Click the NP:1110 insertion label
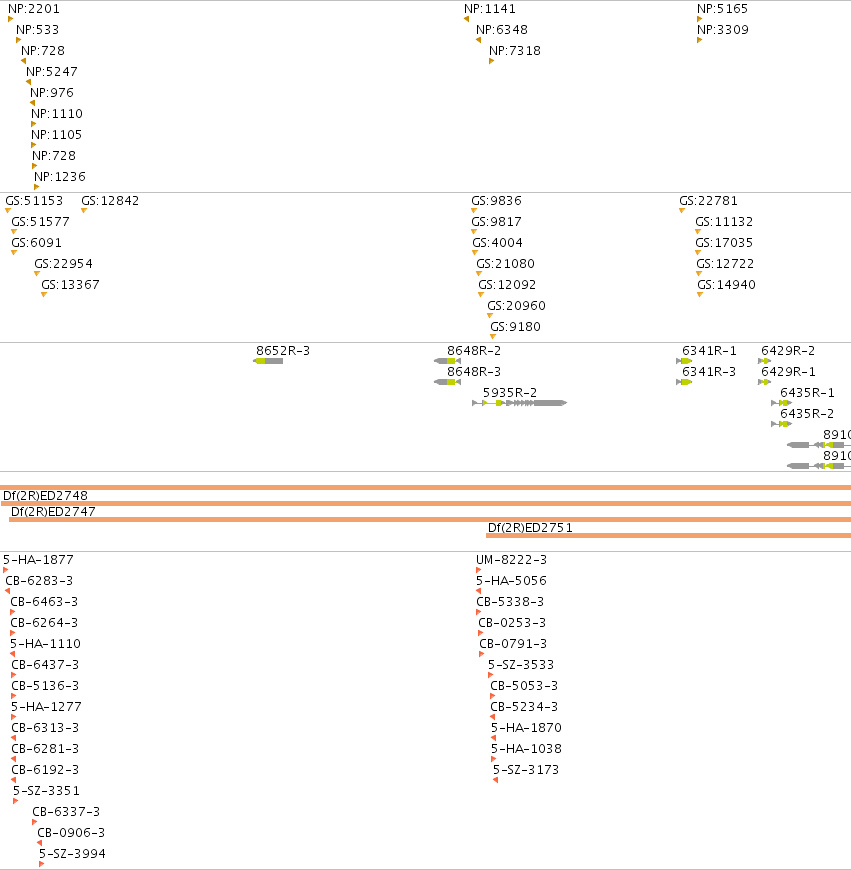The image size is (851, 870). [x=57, y=114]
